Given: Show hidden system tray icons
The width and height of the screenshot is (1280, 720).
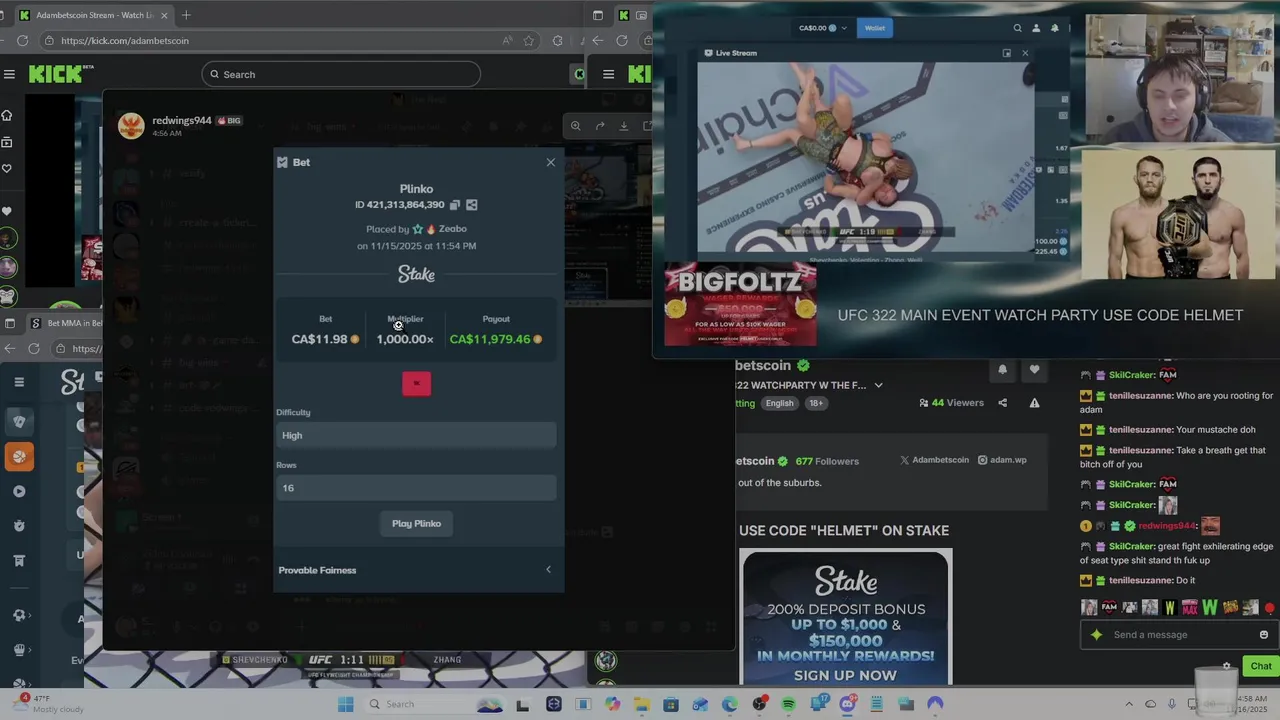Looking at the screenshot, I should coord(1130,704).
